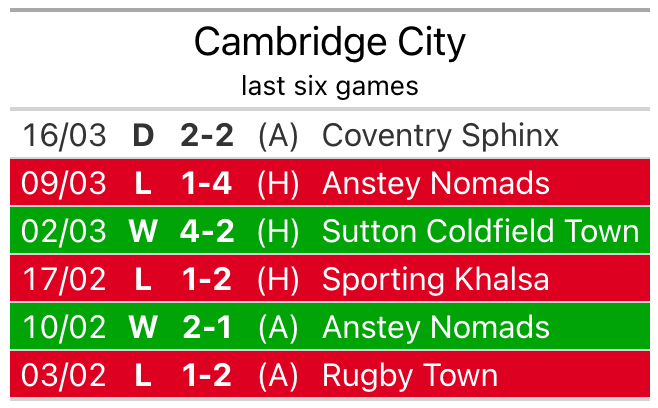Open Anstey Nomads from the 09/03 game
The height and width of the screenshot is (408, 658).
(435, 183)
